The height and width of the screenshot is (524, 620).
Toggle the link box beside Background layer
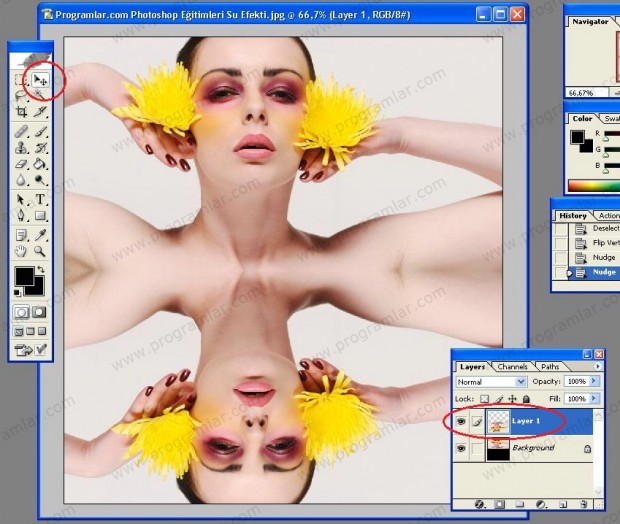click(477, 448)
